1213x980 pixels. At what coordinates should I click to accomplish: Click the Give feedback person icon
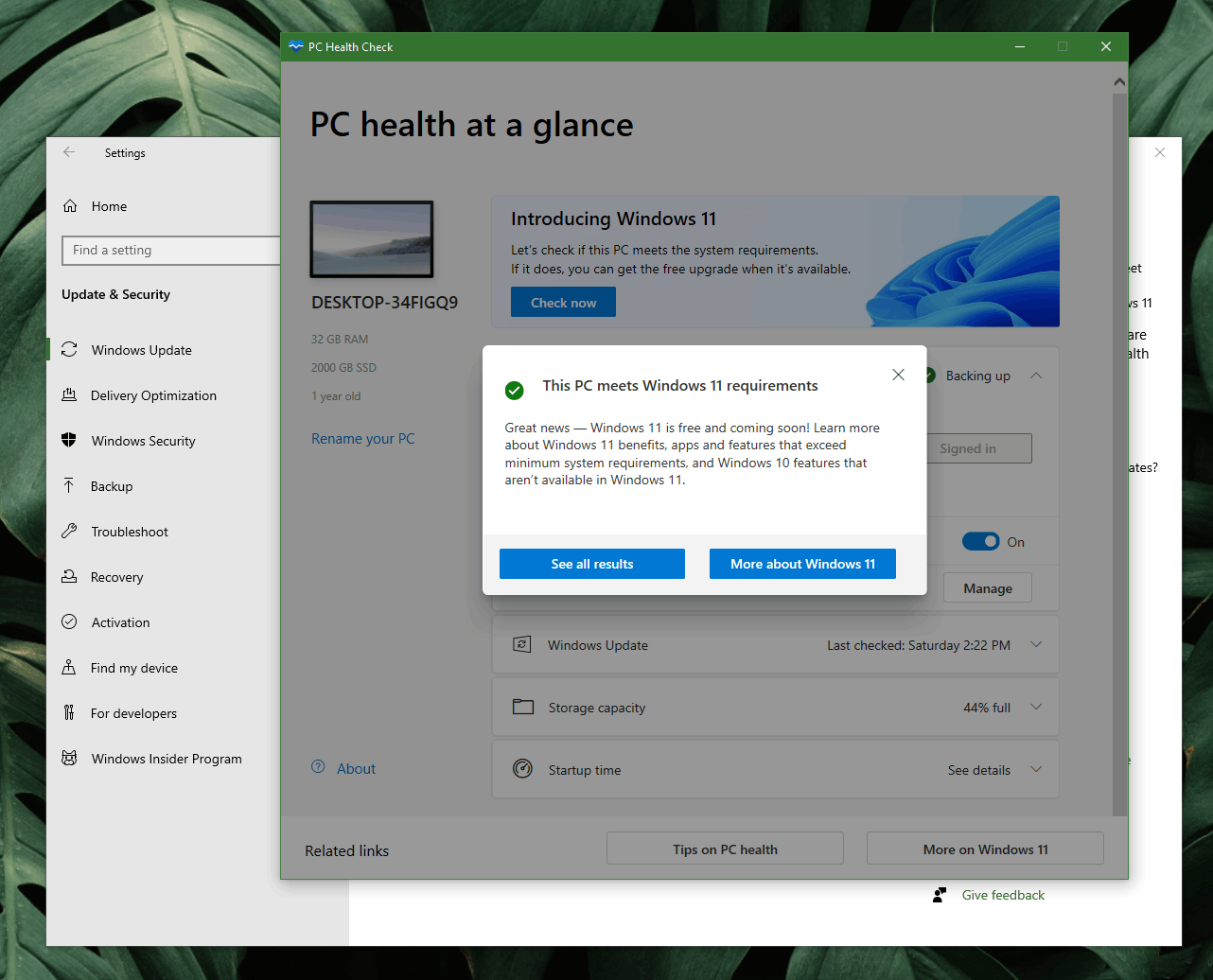coord(940,895)
